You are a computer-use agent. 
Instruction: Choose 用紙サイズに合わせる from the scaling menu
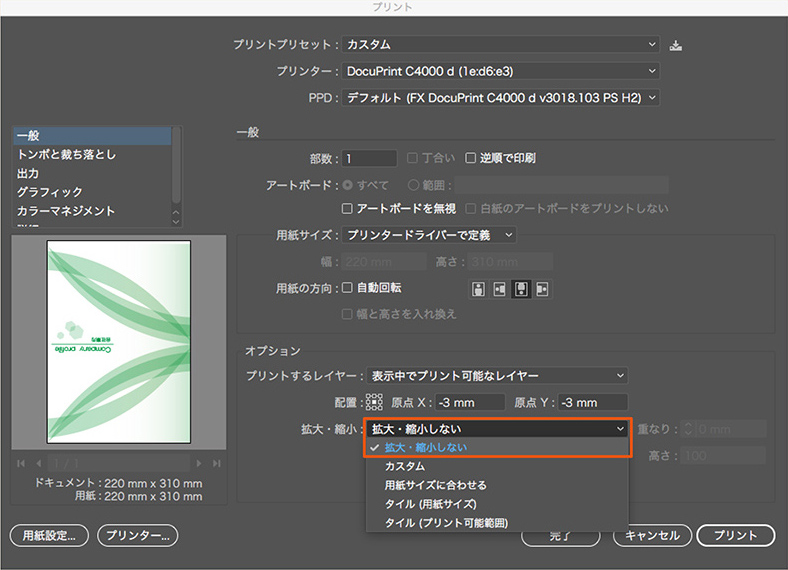(x=436, y=485)
